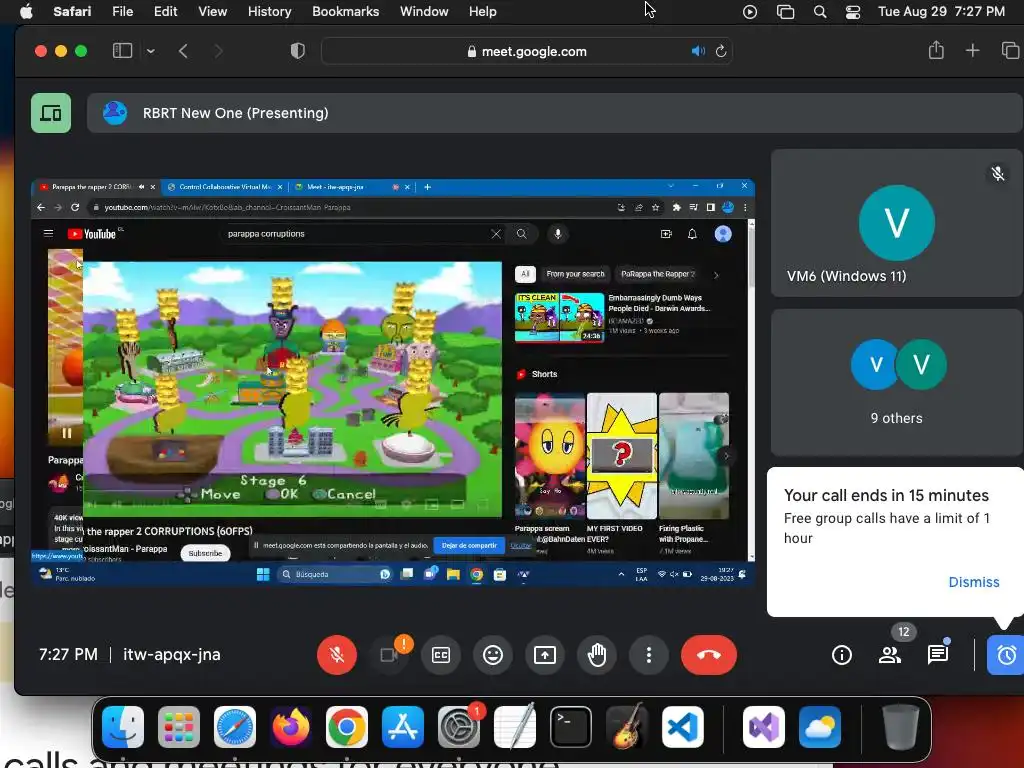Click the shared screen's YouTube video
The height and width of the screenshot is (768, 1024).
(292, 389)
